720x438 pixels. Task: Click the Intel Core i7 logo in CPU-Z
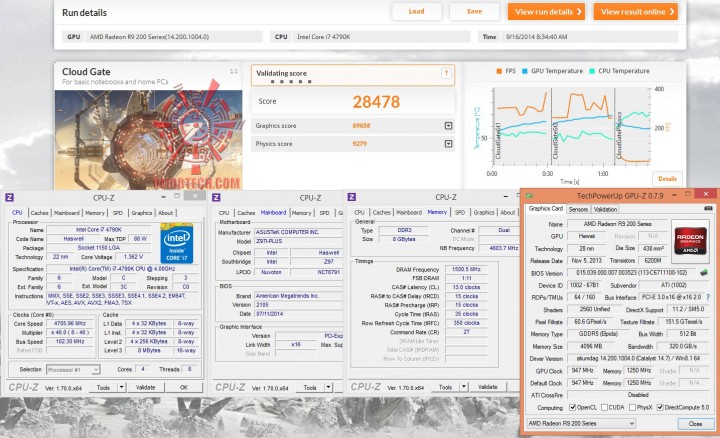click(177, 243)
